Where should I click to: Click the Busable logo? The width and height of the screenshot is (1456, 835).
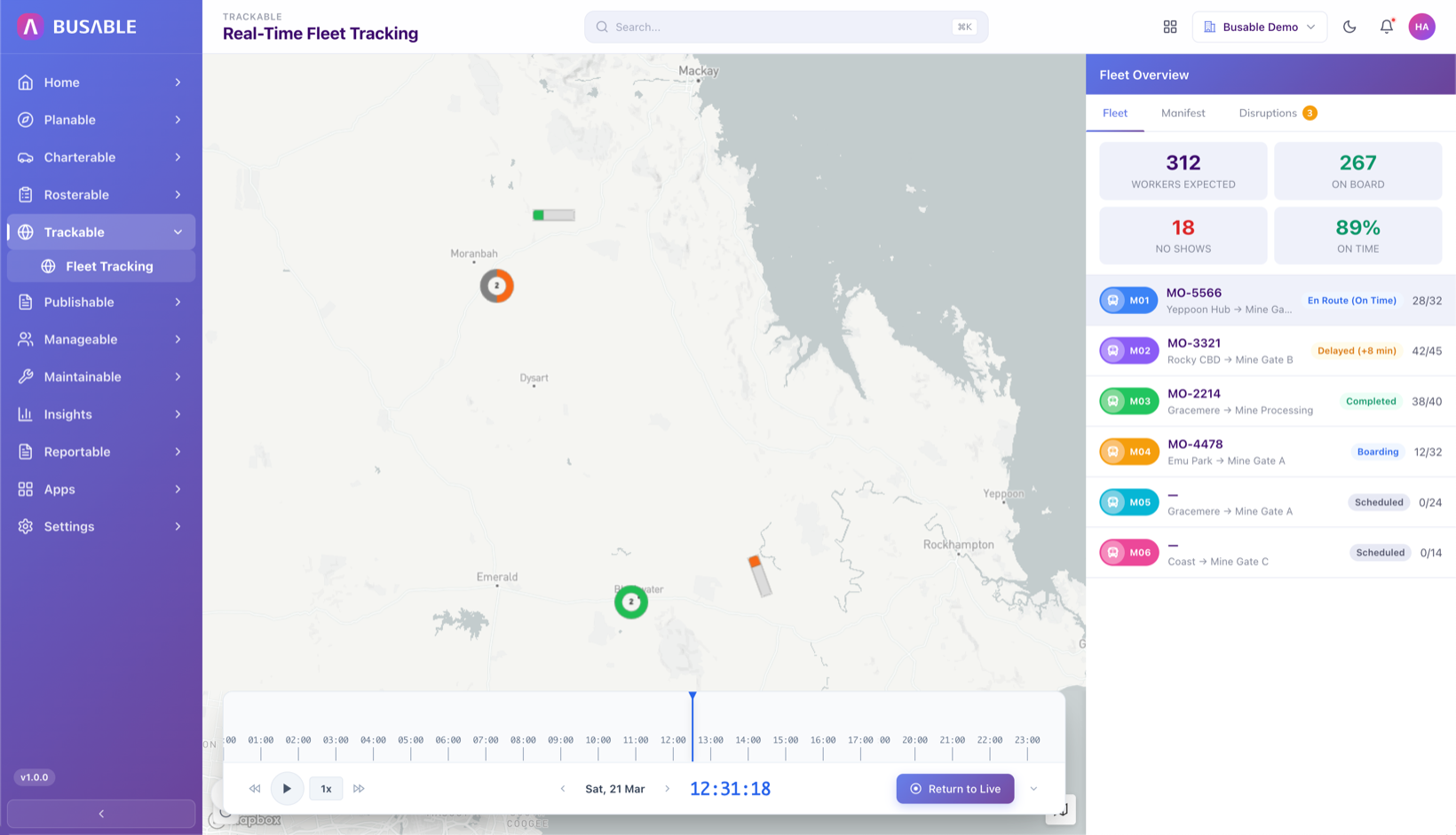tap(77, 27)
